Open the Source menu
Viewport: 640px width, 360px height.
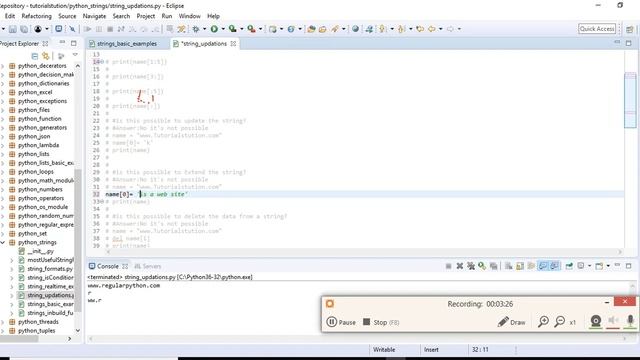(x=67, y=16)
